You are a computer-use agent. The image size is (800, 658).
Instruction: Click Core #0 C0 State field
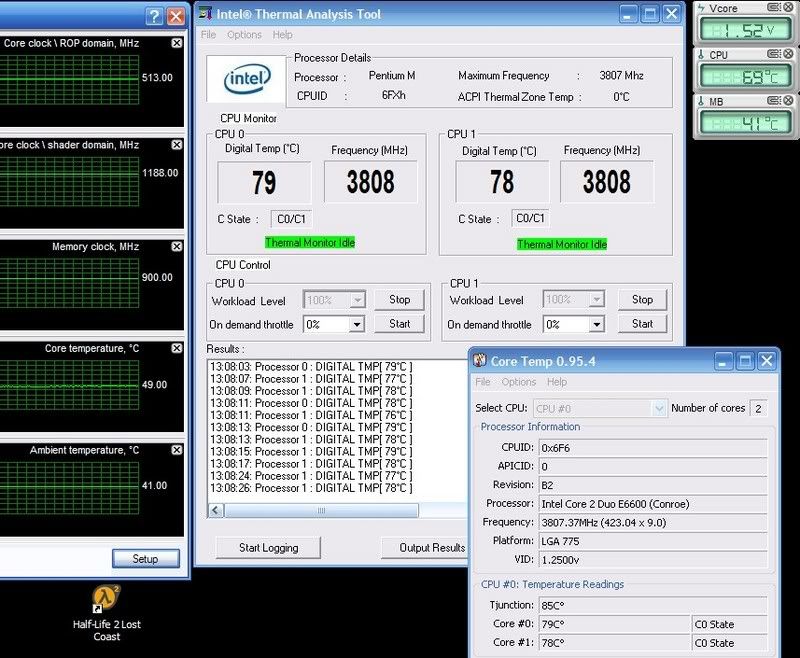(x=730, y=624)
